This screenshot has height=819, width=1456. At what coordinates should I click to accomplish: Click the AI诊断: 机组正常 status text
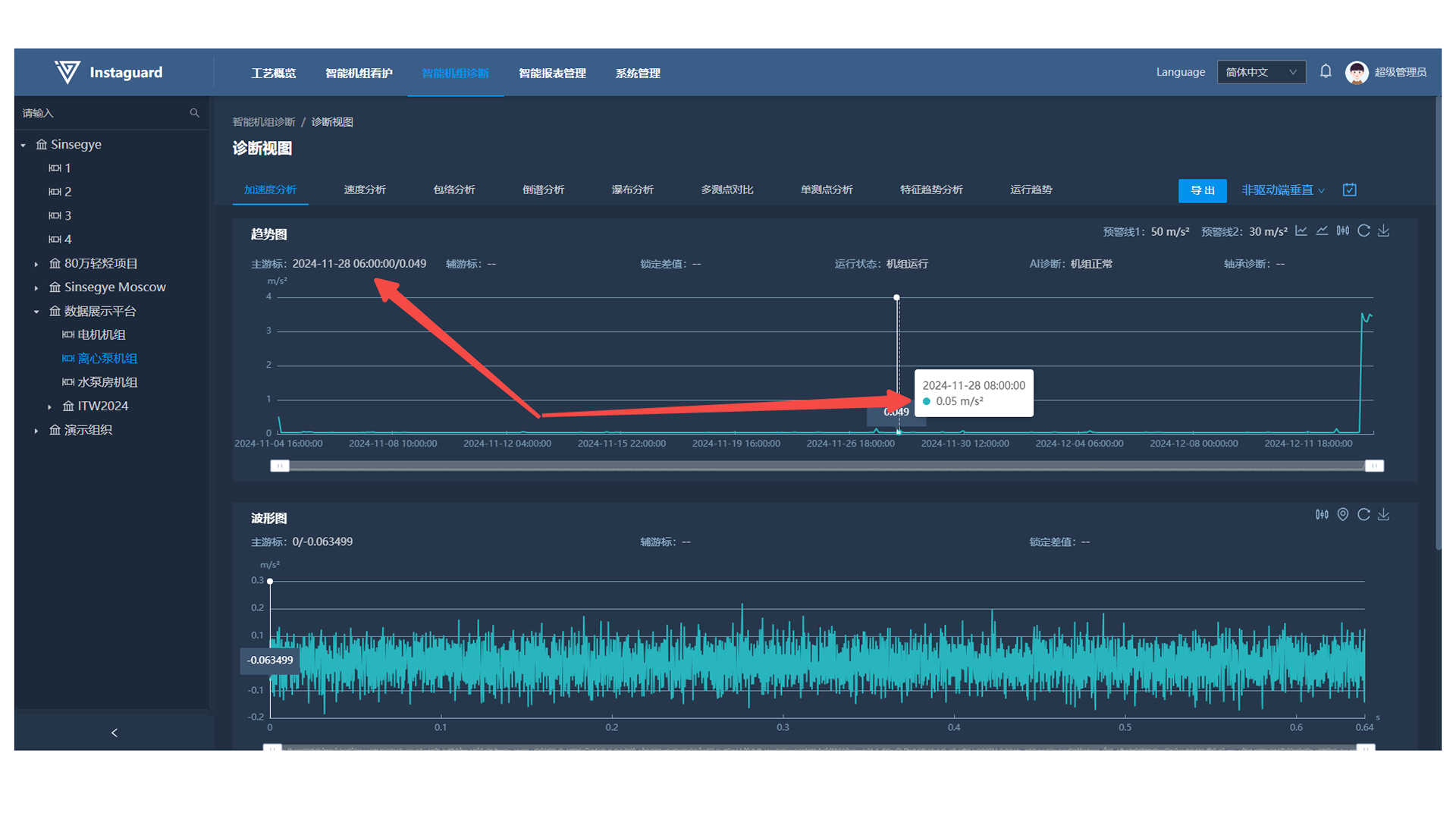(1071, 264)
